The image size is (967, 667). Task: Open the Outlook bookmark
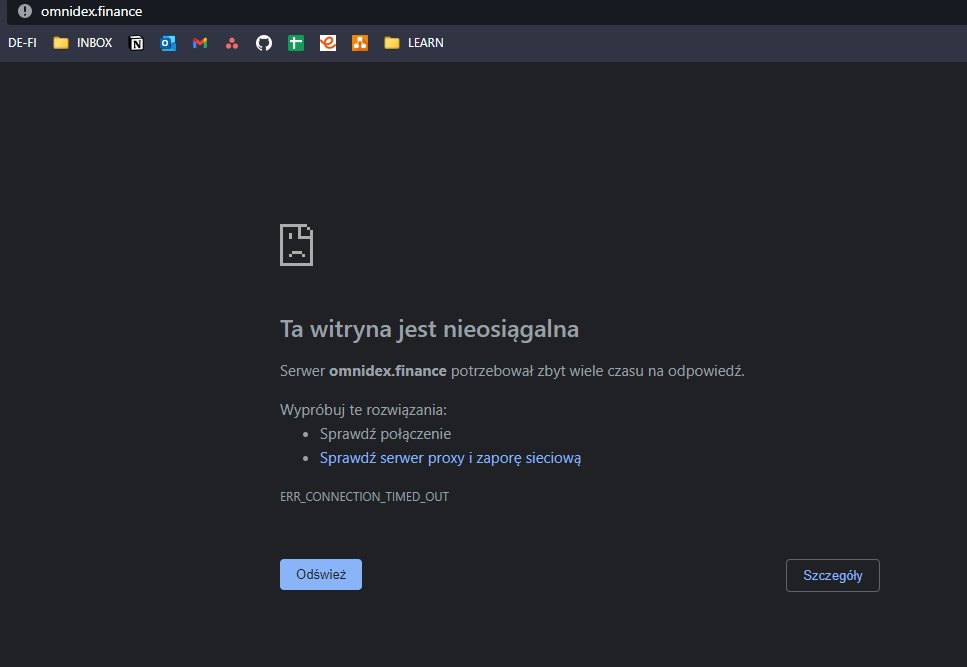168,43
